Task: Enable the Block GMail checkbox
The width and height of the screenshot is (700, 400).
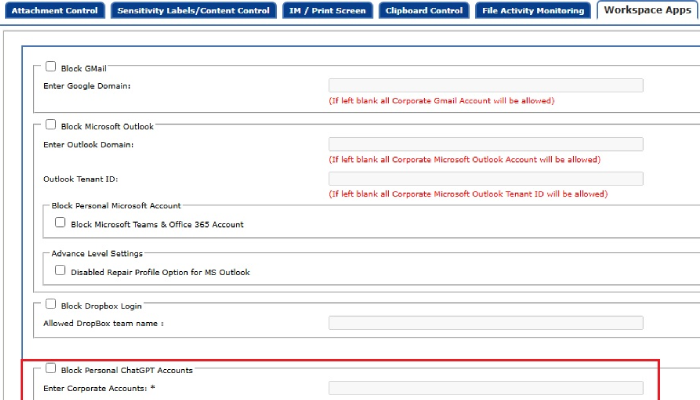Action: [x=51, y=67]
